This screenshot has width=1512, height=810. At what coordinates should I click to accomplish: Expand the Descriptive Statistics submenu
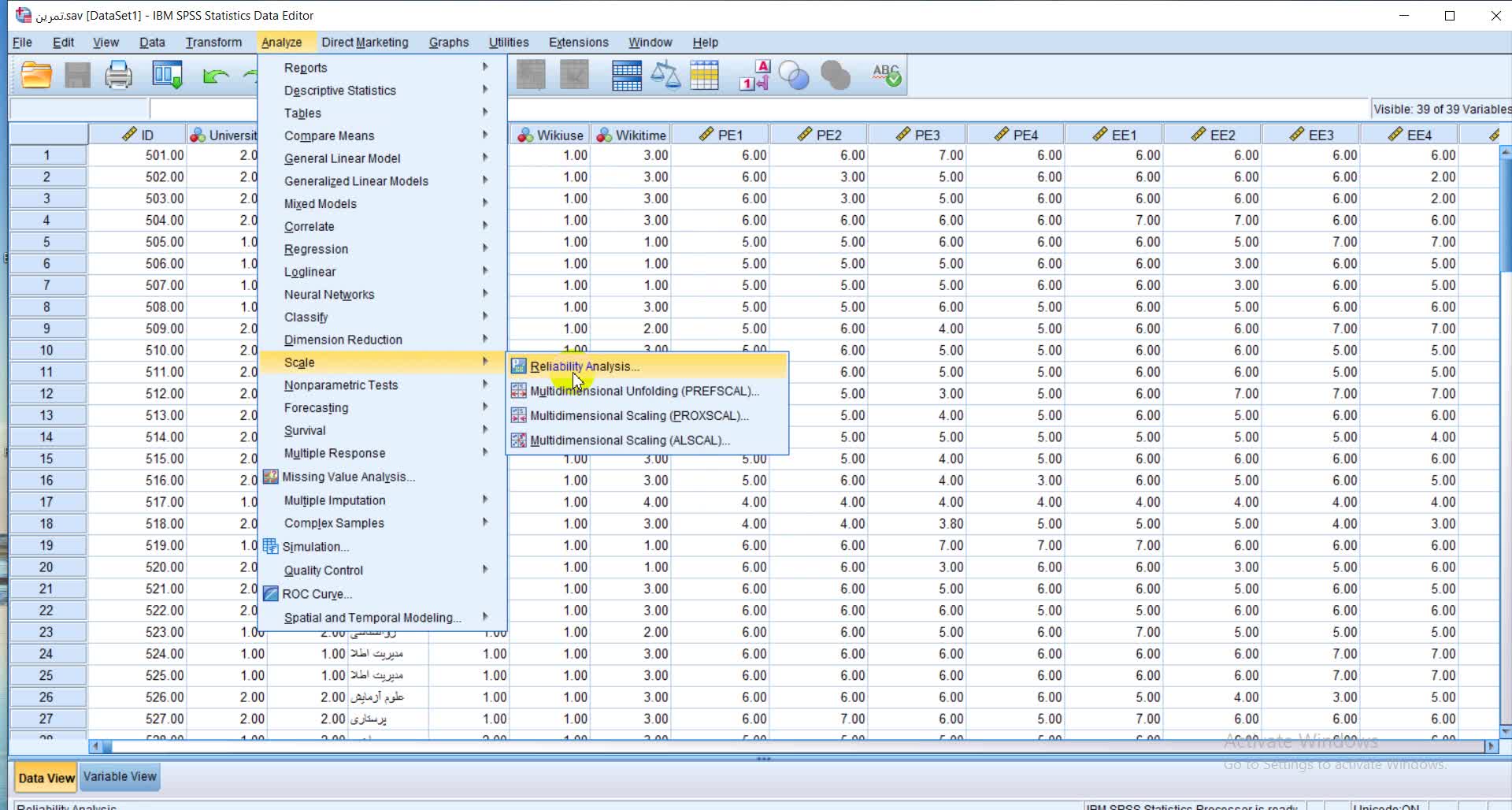(x=340, y=91)
